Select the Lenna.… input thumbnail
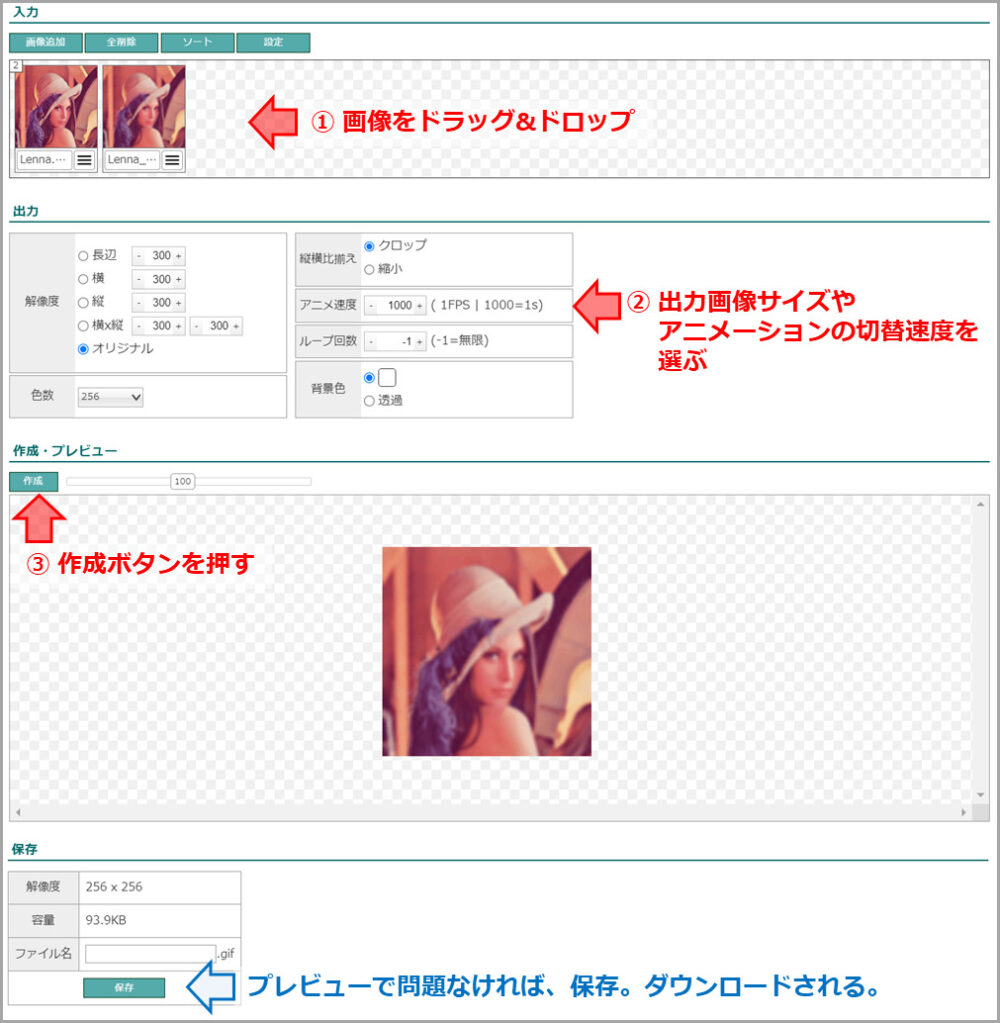 tap(56, 107)
